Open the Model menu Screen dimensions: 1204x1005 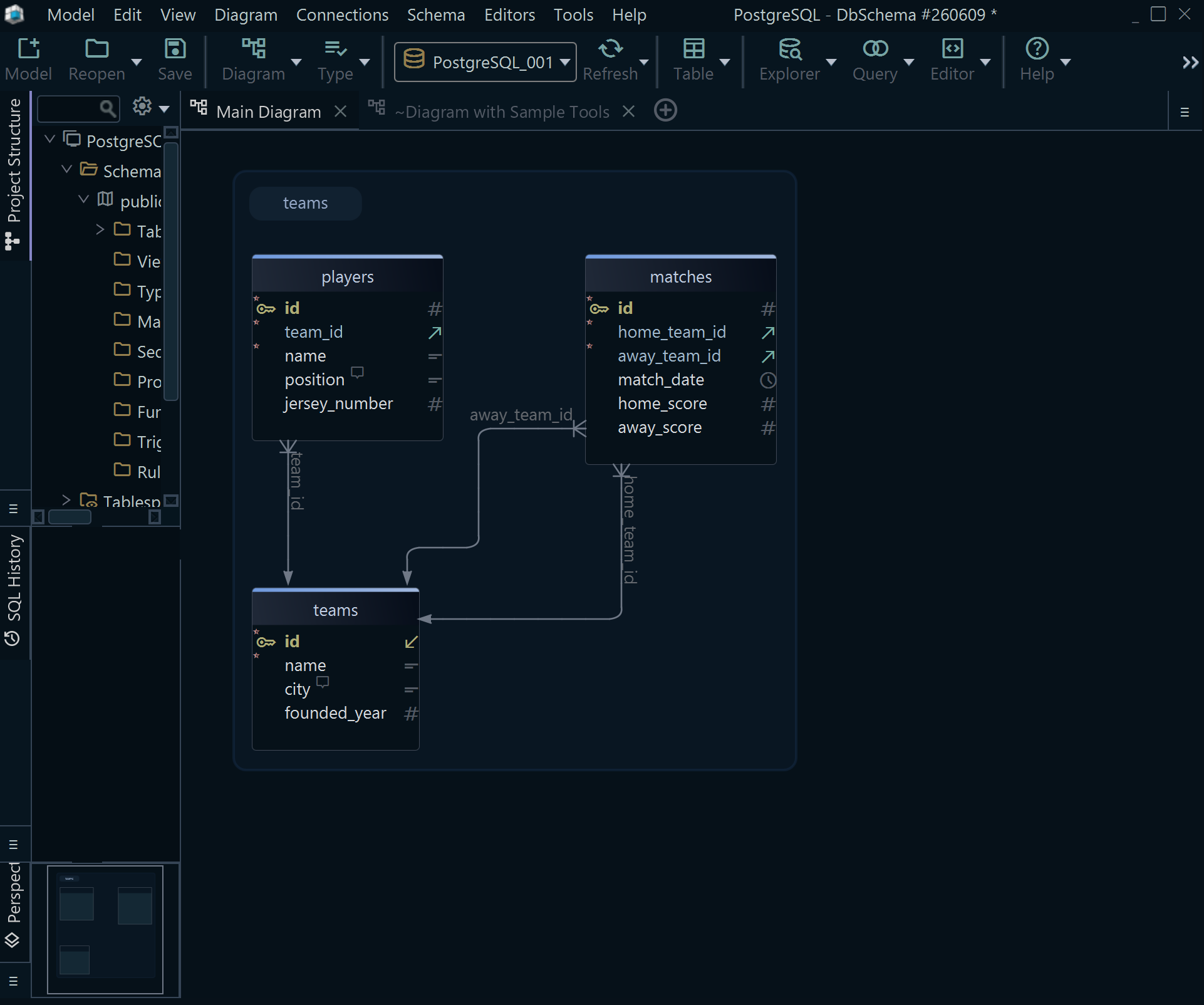(71, 15)
